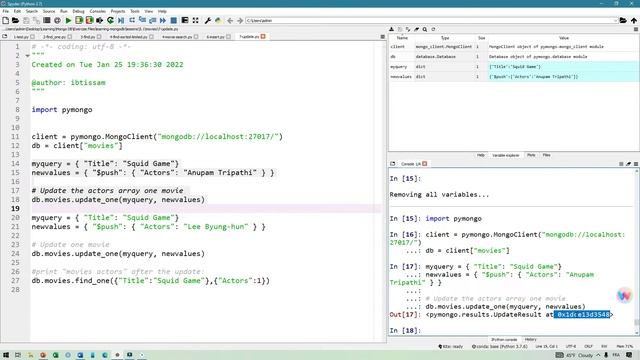
Task: Open the console tab browse icon
Action: tap(393, 164)
